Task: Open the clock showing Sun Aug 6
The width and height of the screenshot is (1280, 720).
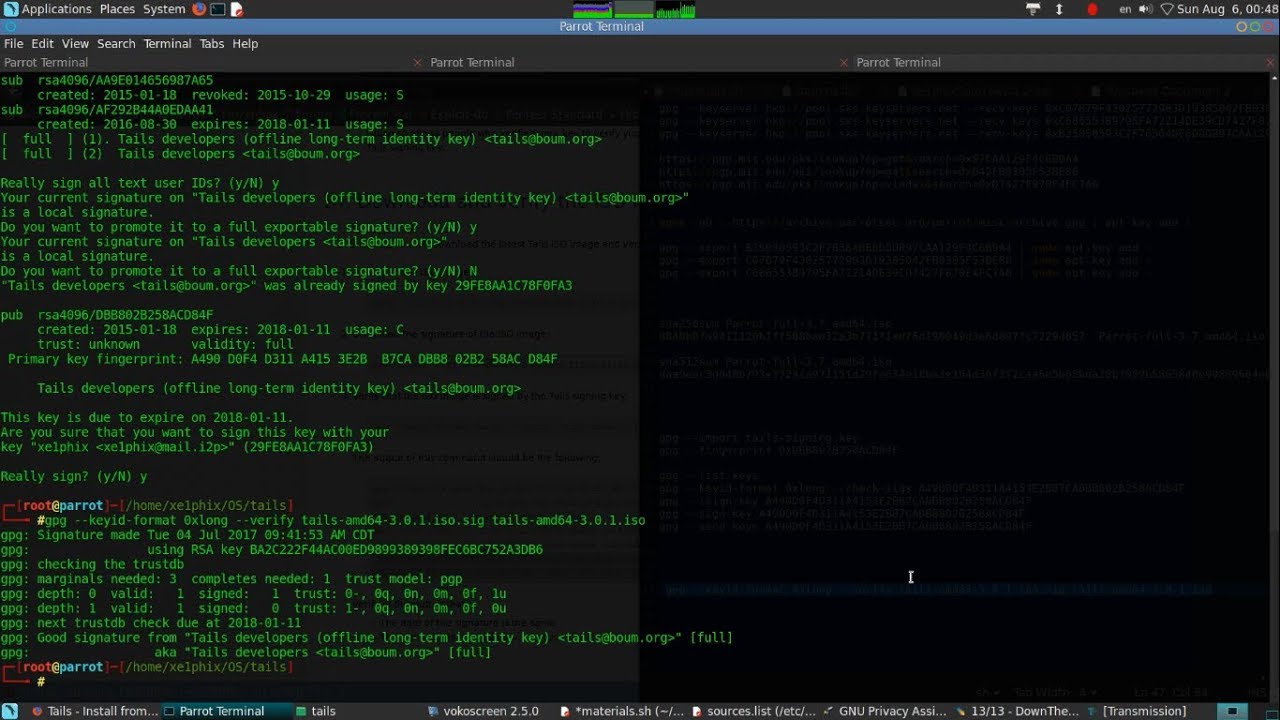Action: pos(1228,9)
